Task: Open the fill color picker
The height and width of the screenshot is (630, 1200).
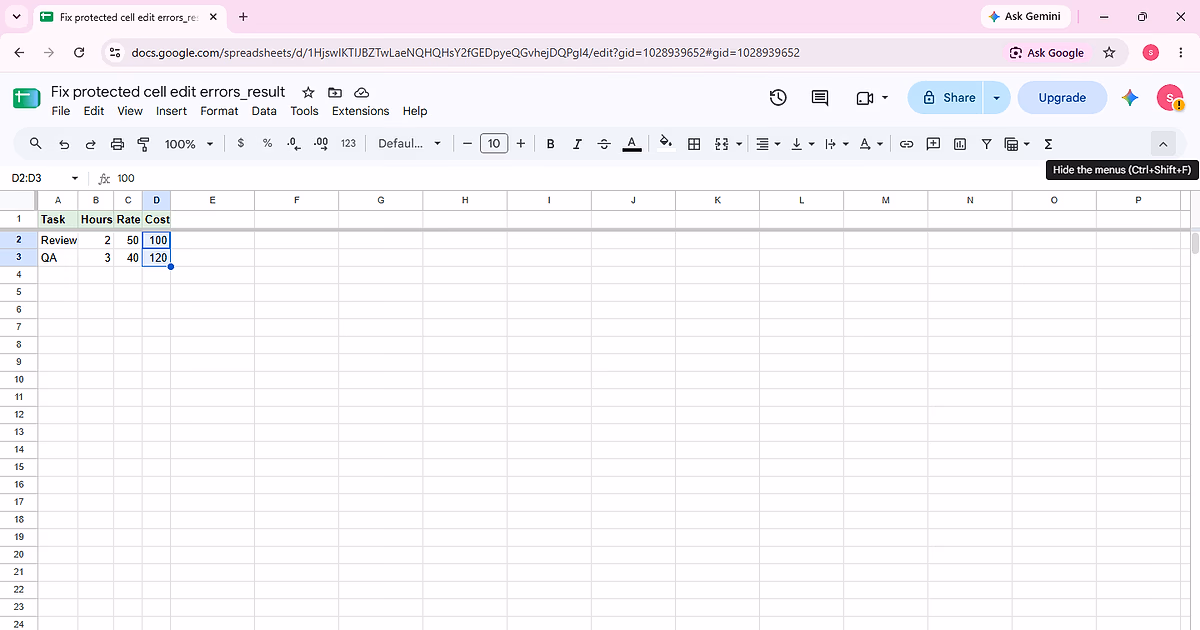Action: (666, 144)
